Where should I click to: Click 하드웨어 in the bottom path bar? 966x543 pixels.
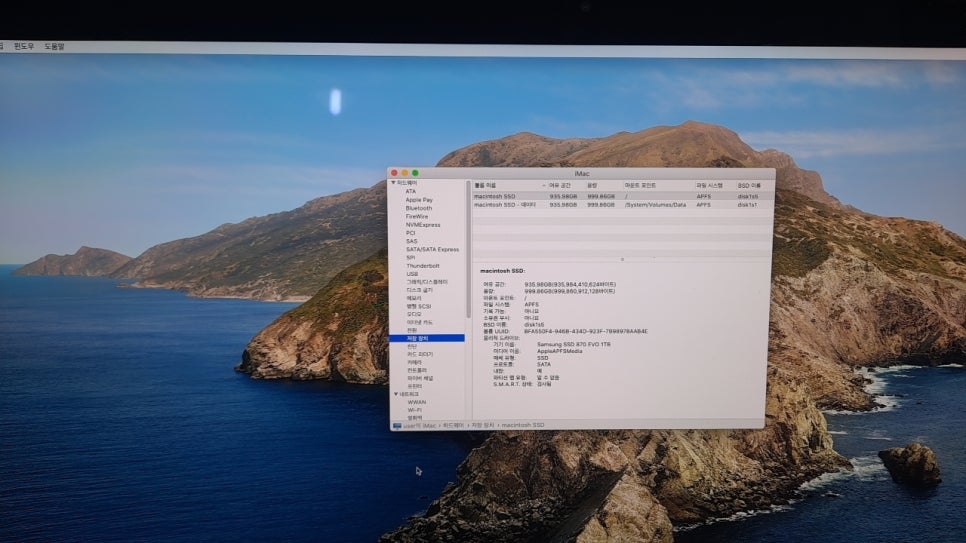453,425
